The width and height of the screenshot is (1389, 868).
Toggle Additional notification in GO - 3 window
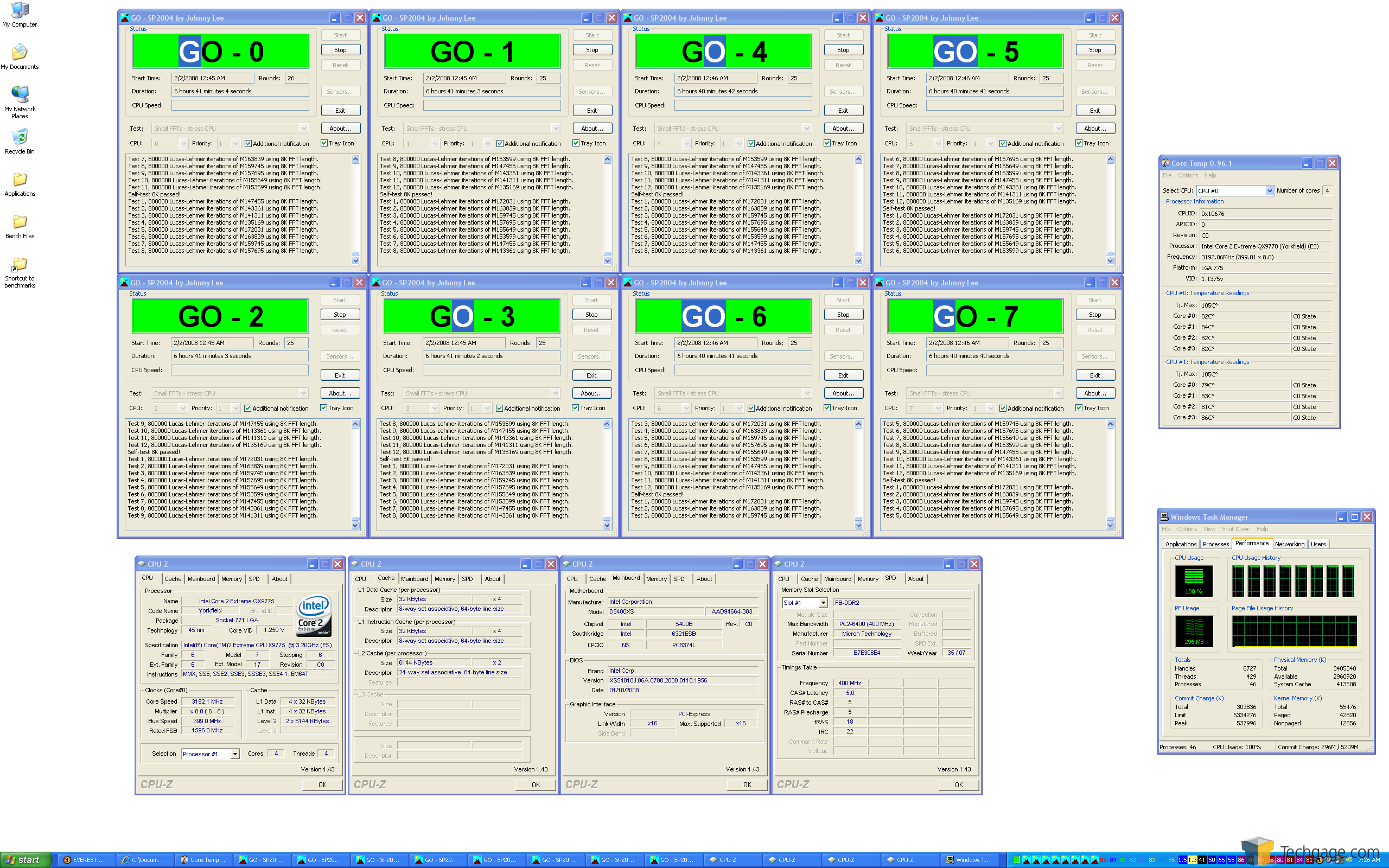point(528,408)
